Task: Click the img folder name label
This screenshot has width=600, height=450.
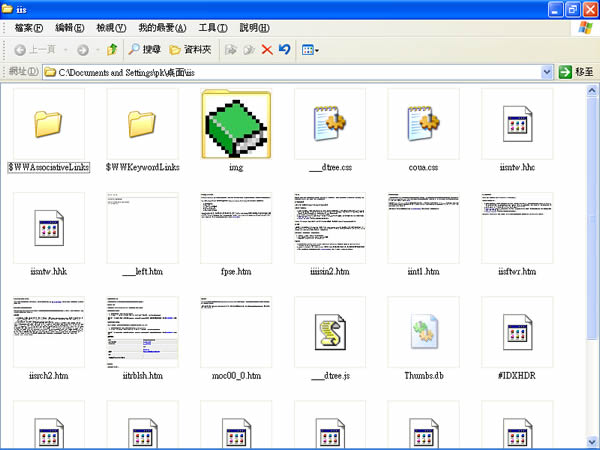Action: click(236, 168)
